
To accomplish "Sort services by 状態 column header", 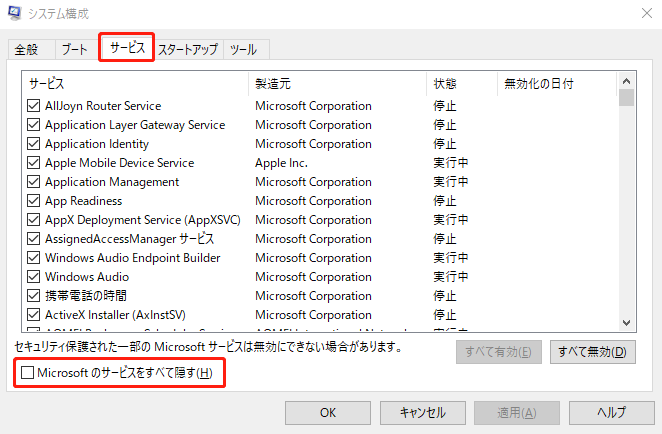I will point(461,84).
